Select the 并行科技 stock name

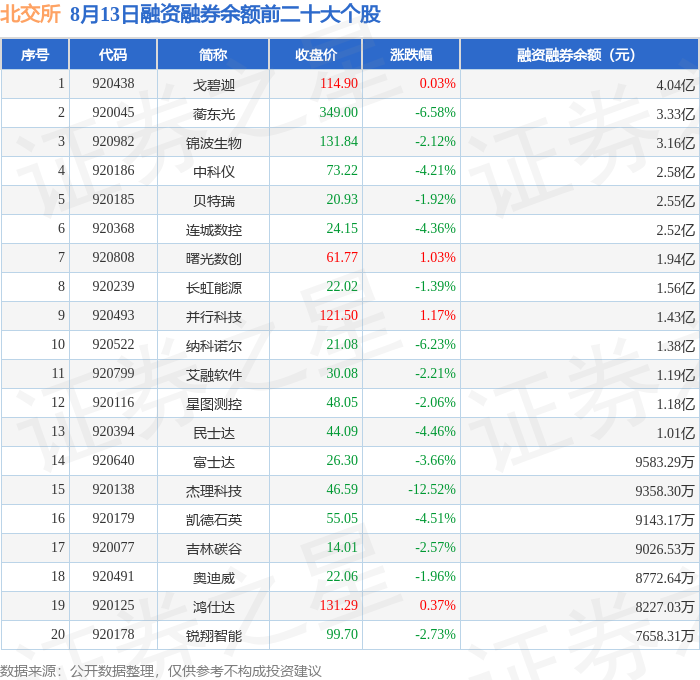point(213,317)
